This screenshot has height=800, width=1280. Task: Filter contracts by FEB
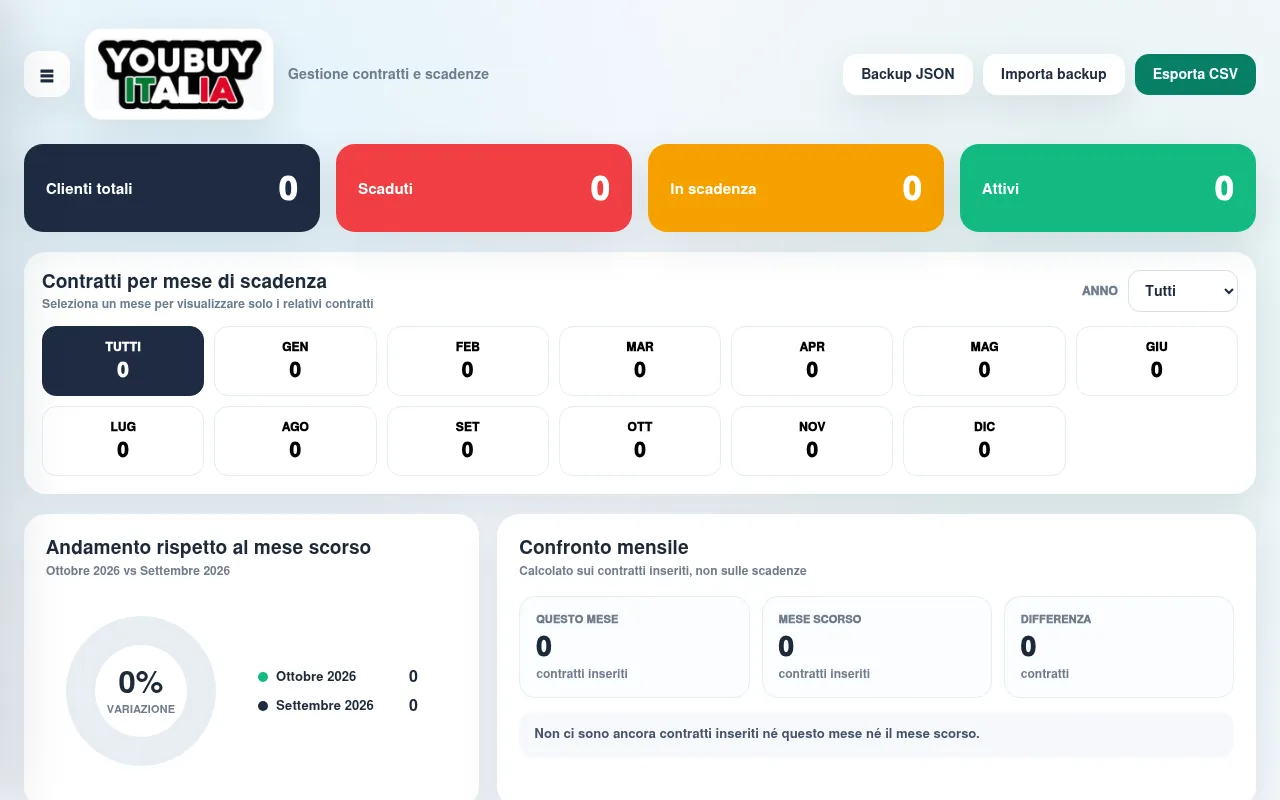point(468,361)
